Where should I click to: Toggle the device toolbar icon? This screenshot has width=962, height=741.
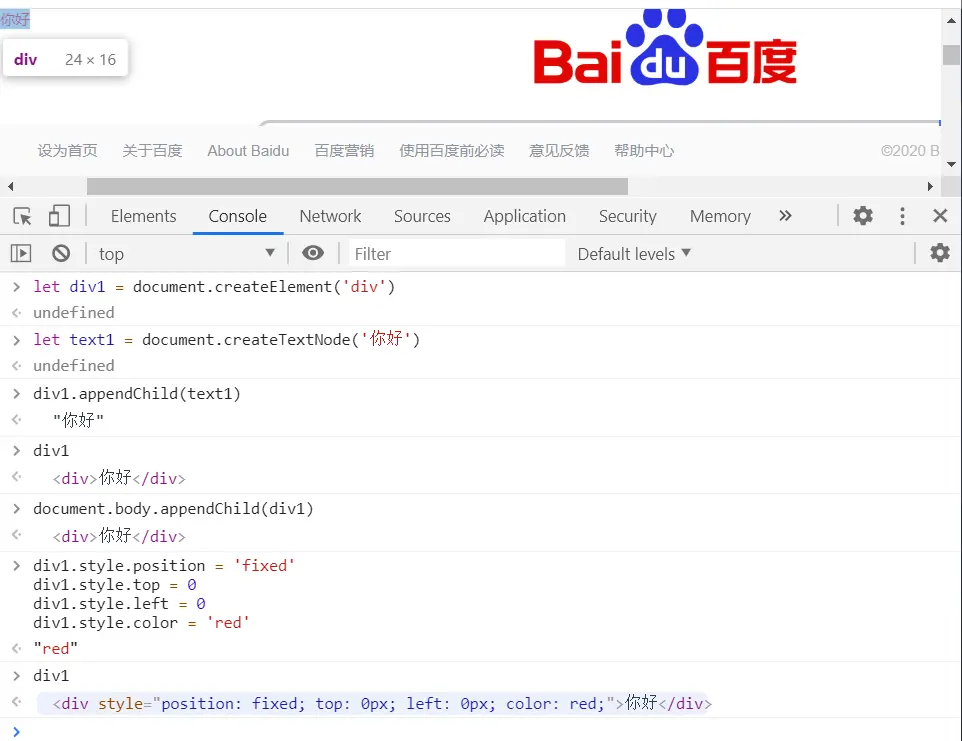point(59,216)
